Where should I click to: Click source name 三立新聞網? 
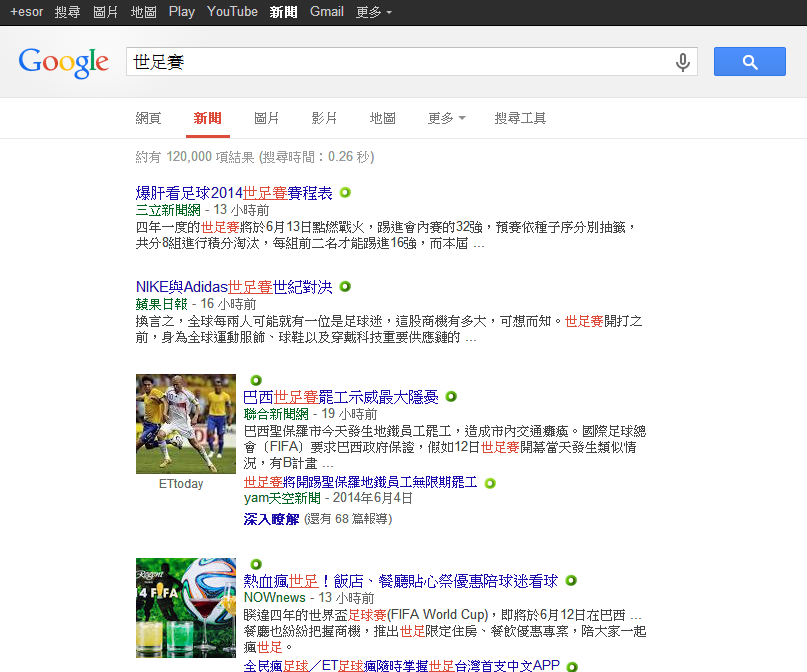click(x=168, y=210)
